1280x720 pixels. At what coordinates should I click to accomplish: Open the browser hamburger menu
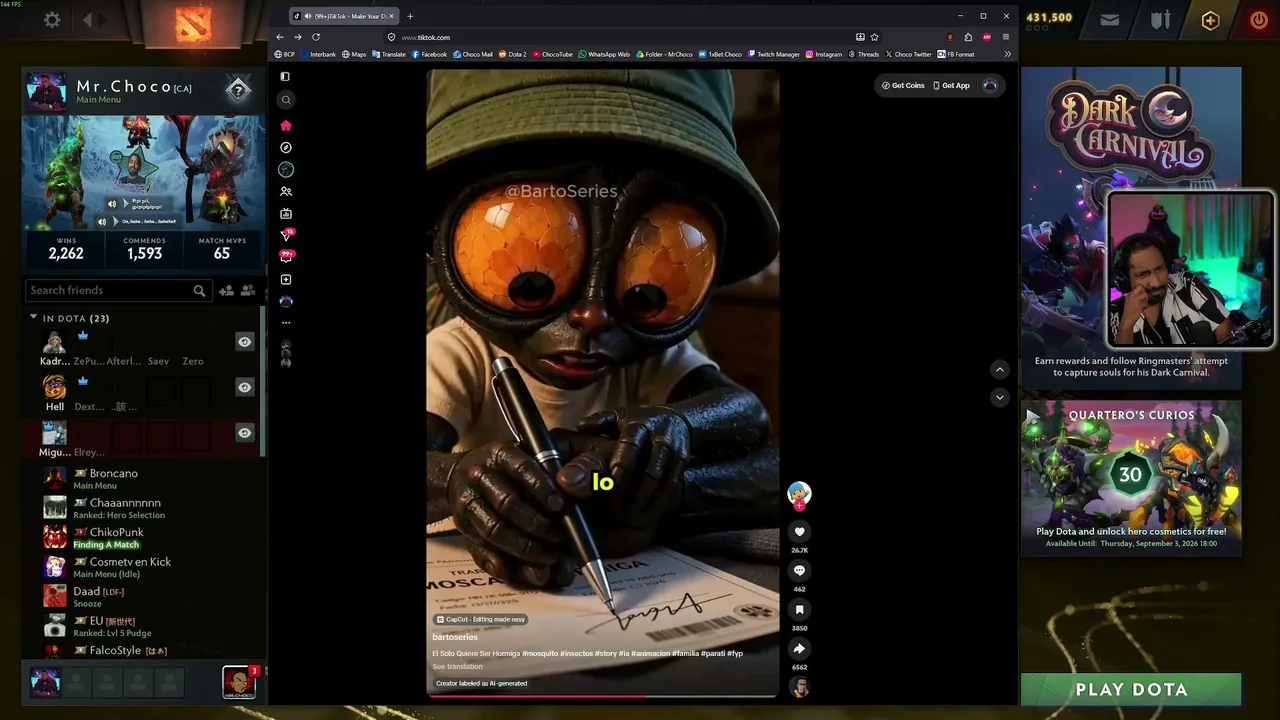(x=1005, y=37)
